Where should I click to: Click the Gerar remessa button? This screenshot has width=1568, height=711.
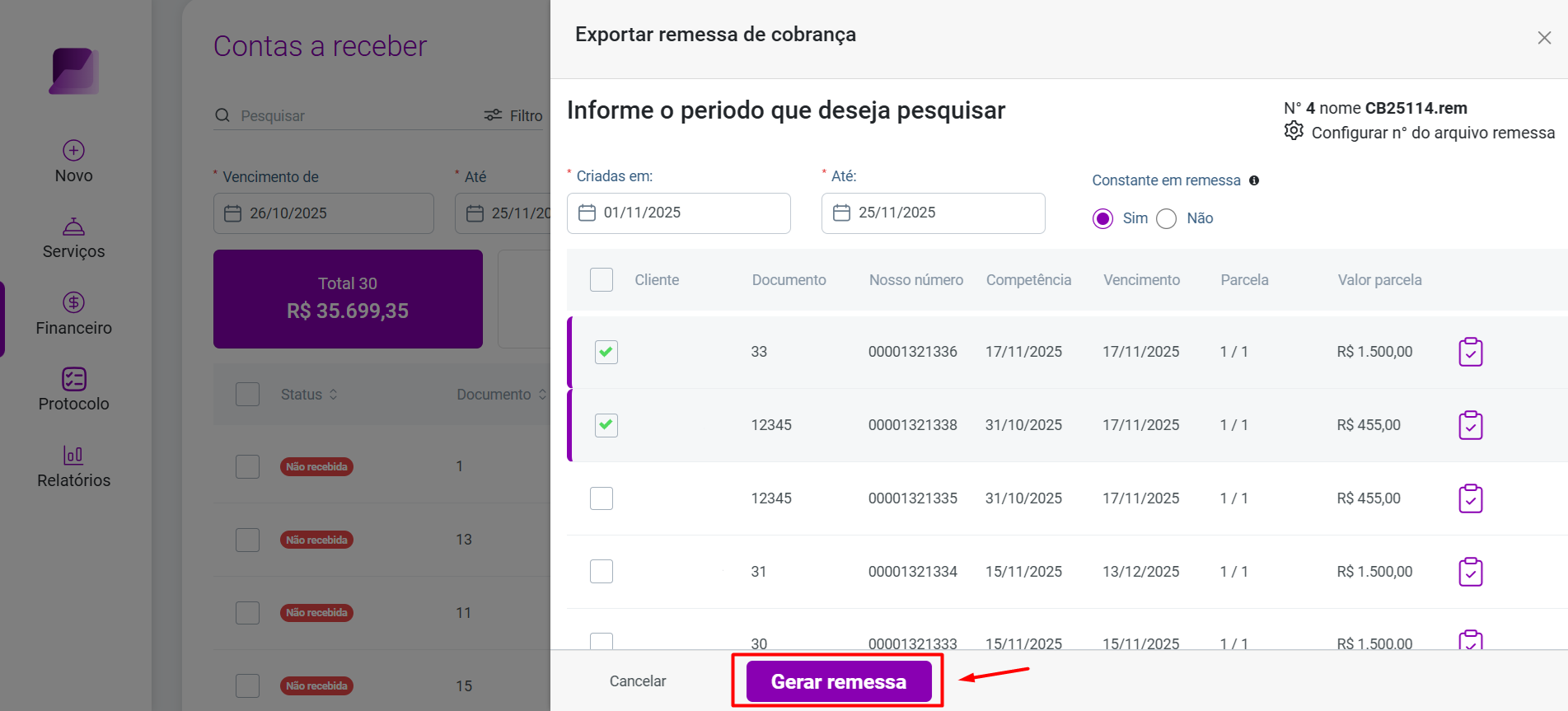pos(839,681)
